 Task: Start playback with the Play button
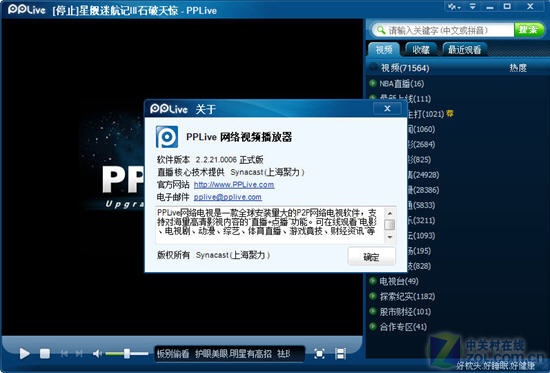24,353
